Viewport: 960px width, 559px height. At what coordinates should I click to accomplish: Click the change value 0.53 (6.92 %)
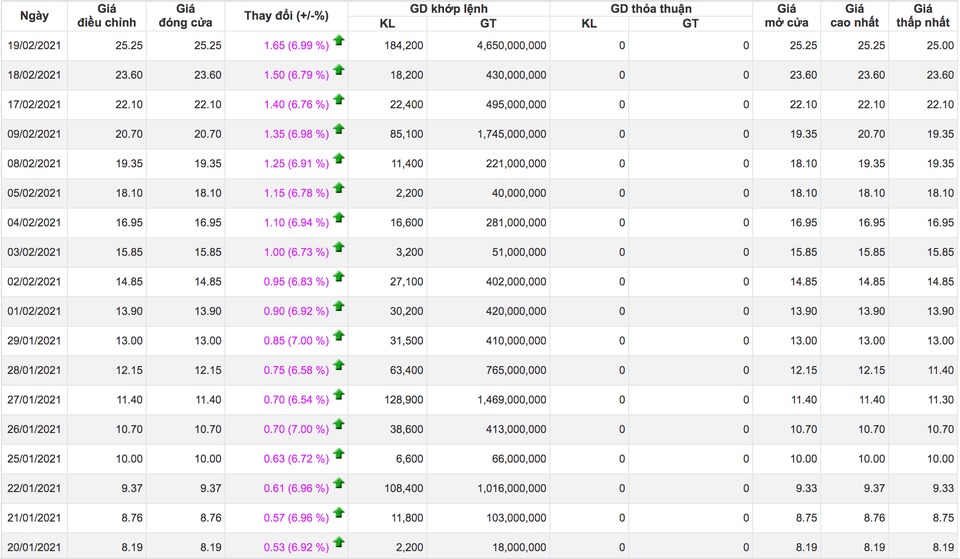[296, 547]
